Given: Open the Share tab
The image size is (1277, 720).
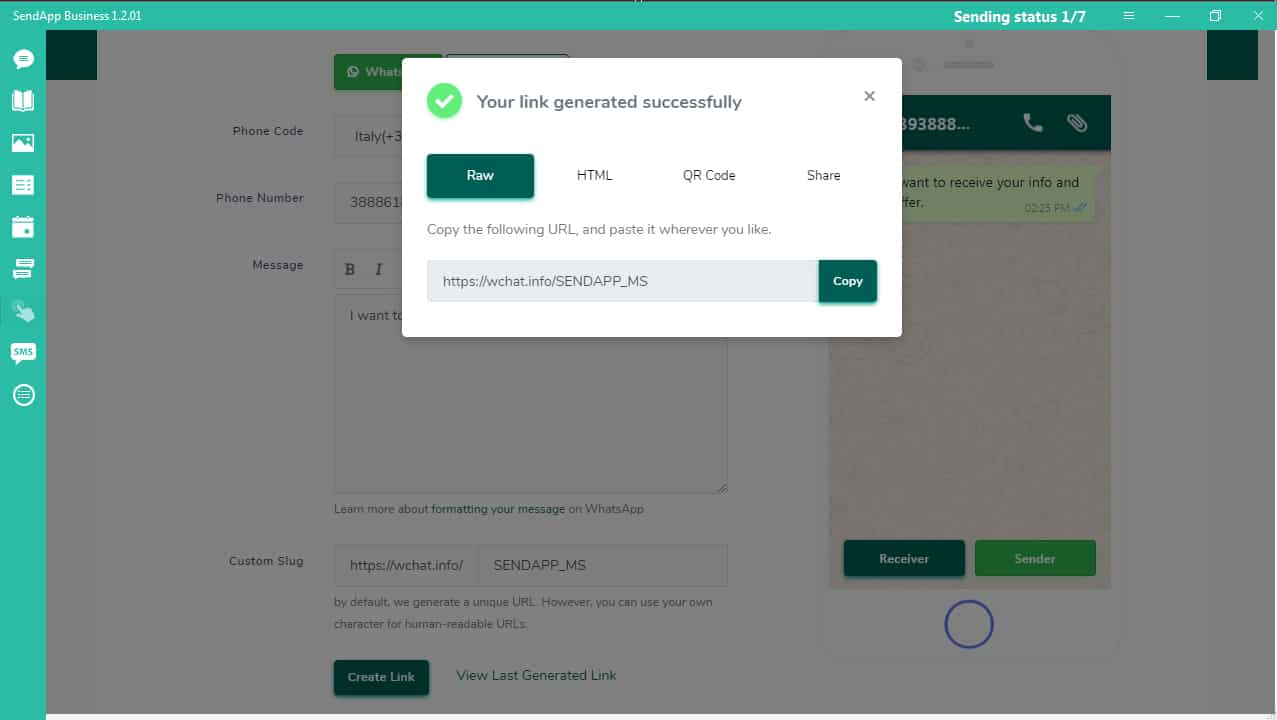Looking at the screenshot, I should 823,176.
